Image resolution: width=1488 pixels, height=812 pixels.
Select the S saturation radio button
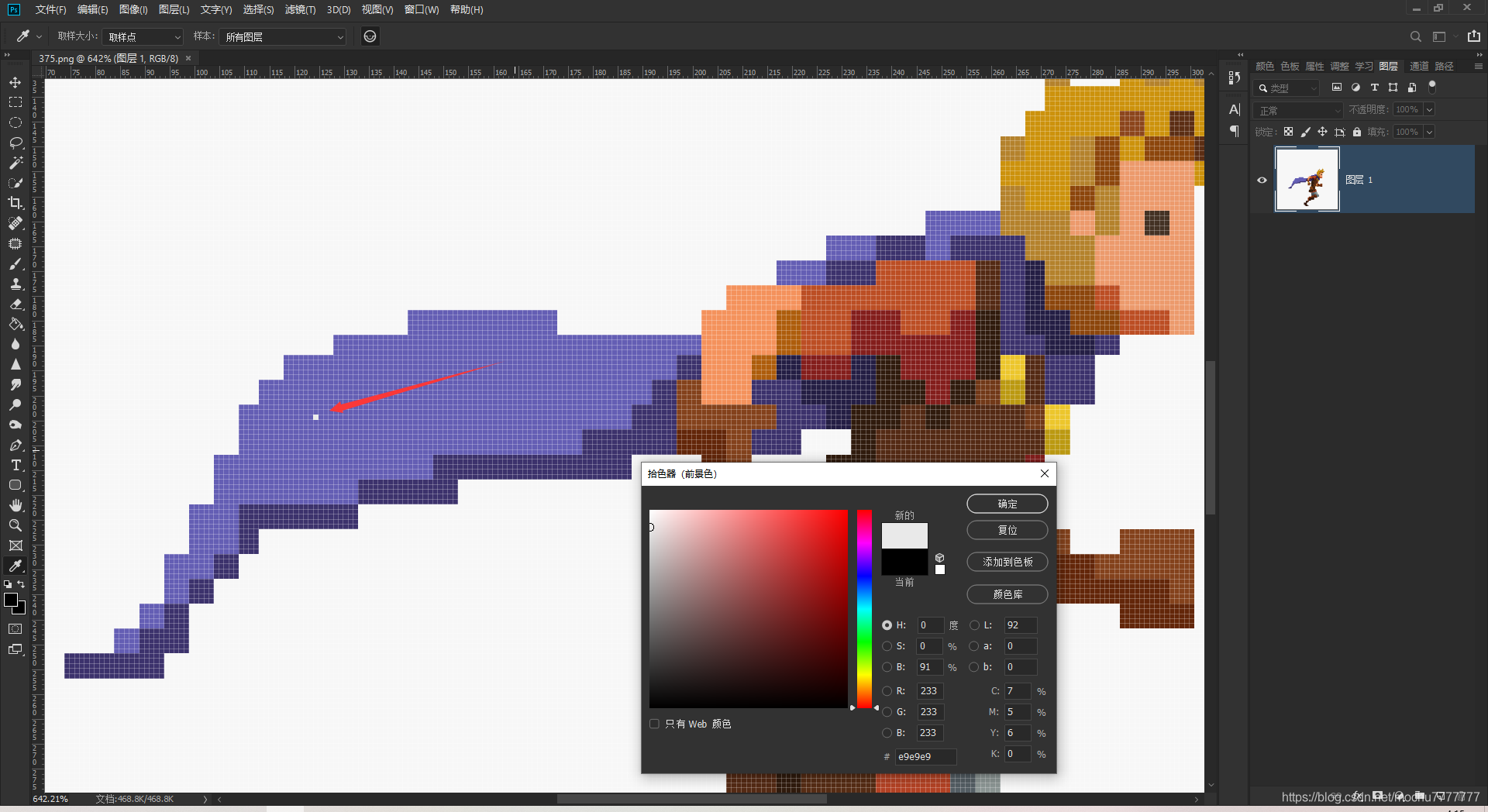[x=887, y=646]
